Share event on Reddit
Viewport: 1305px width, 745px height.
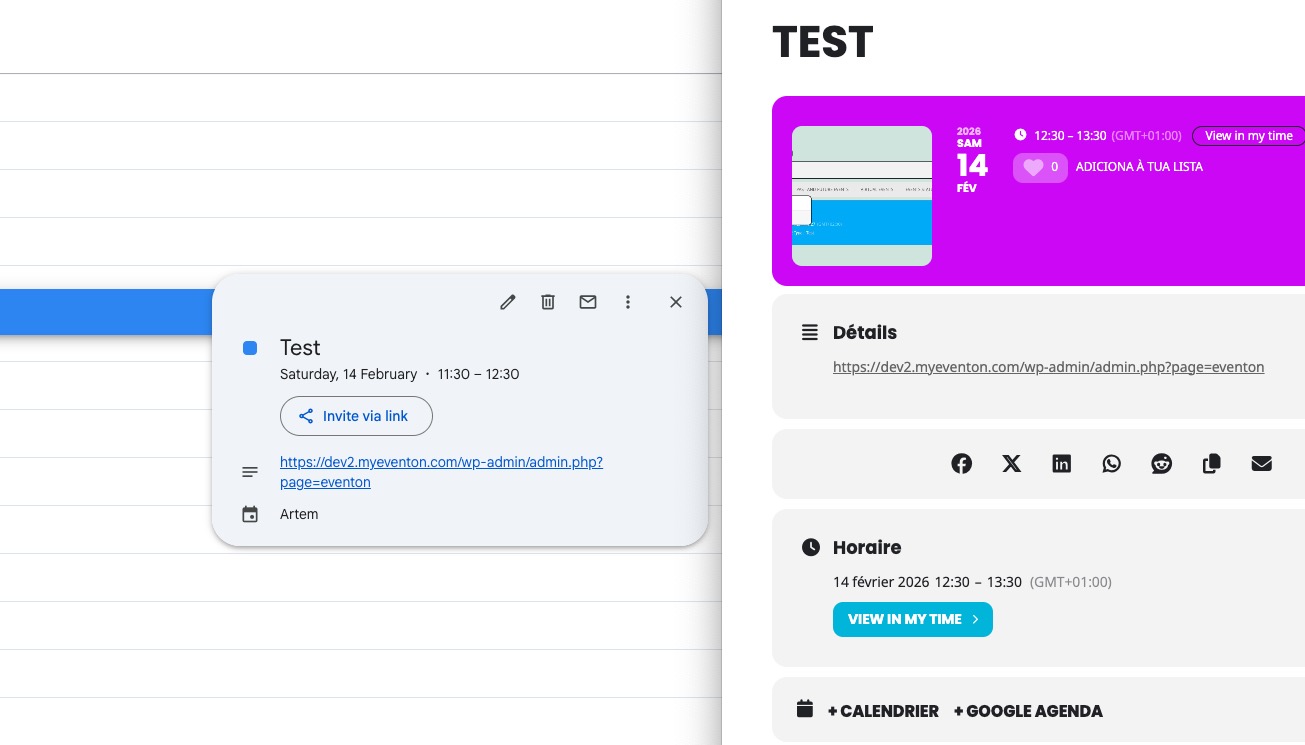[x=1162, y=463]
